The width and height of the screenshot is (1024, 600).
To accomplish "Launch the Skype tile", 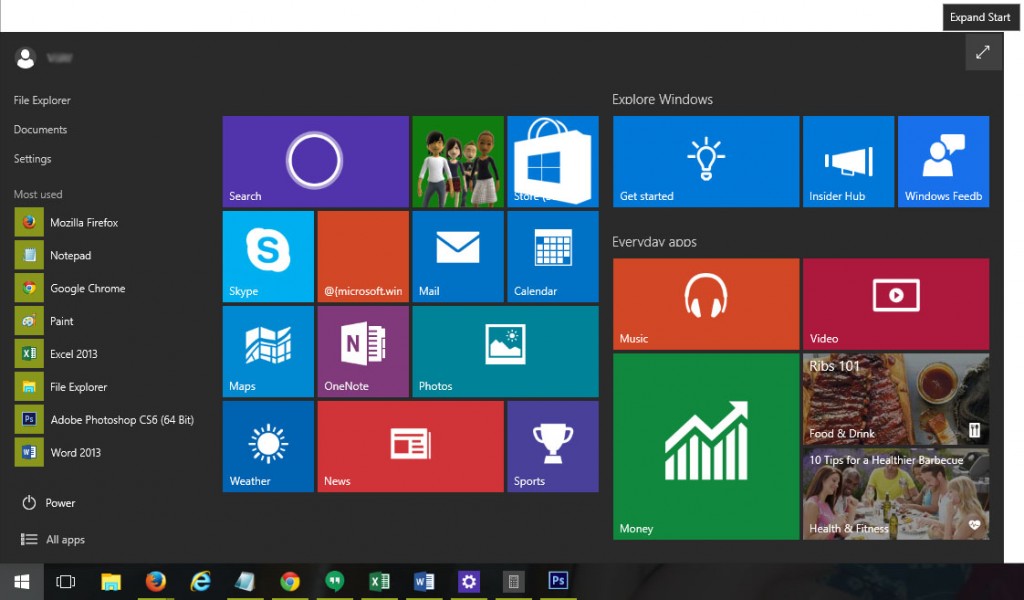I will click(x=268, y=257).
